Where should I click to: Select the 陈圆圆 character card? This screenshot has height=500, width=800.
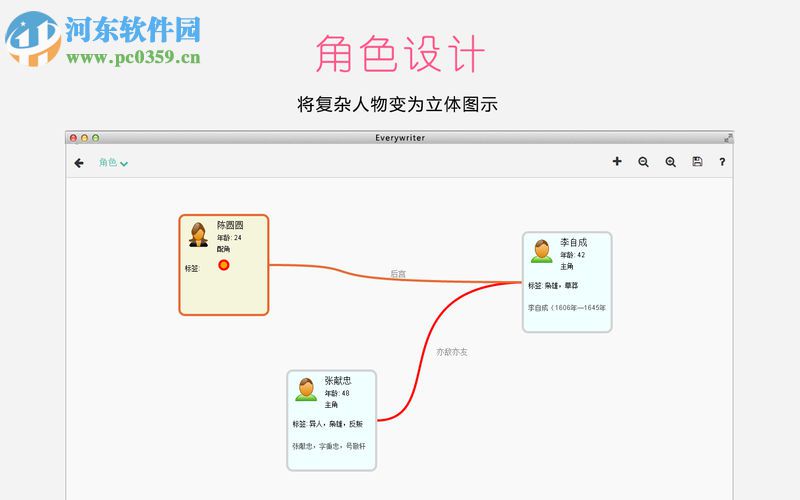pos(224,265)
